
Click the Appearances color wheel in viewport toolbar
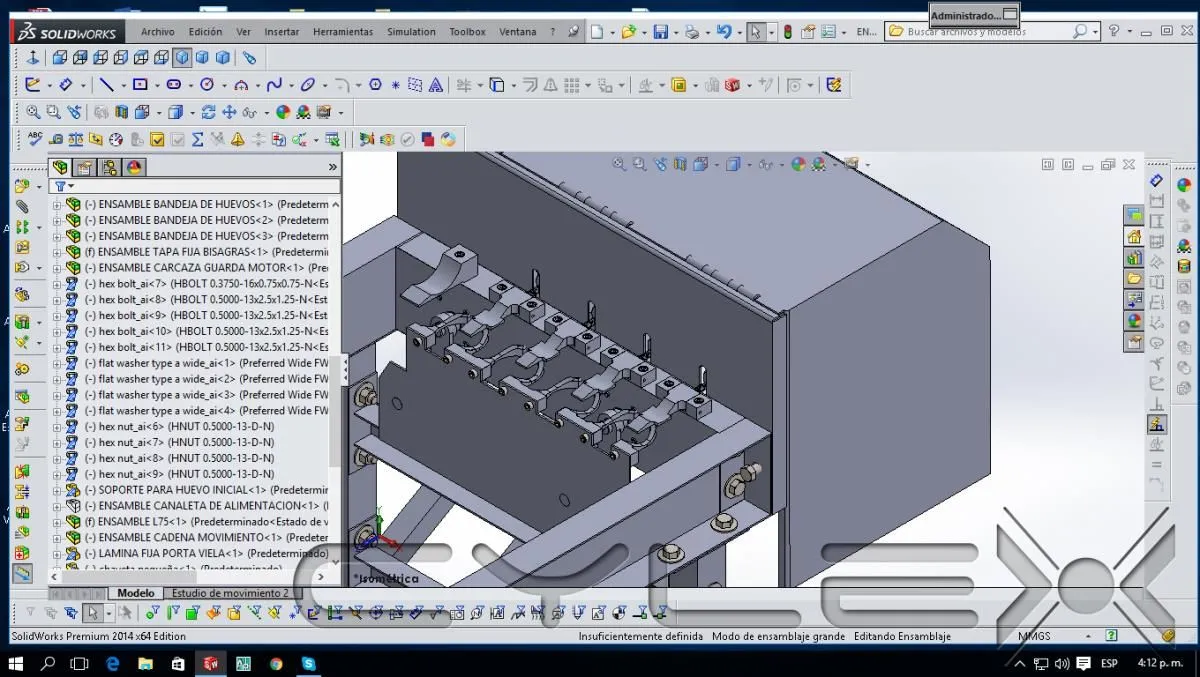pos(798,164)
